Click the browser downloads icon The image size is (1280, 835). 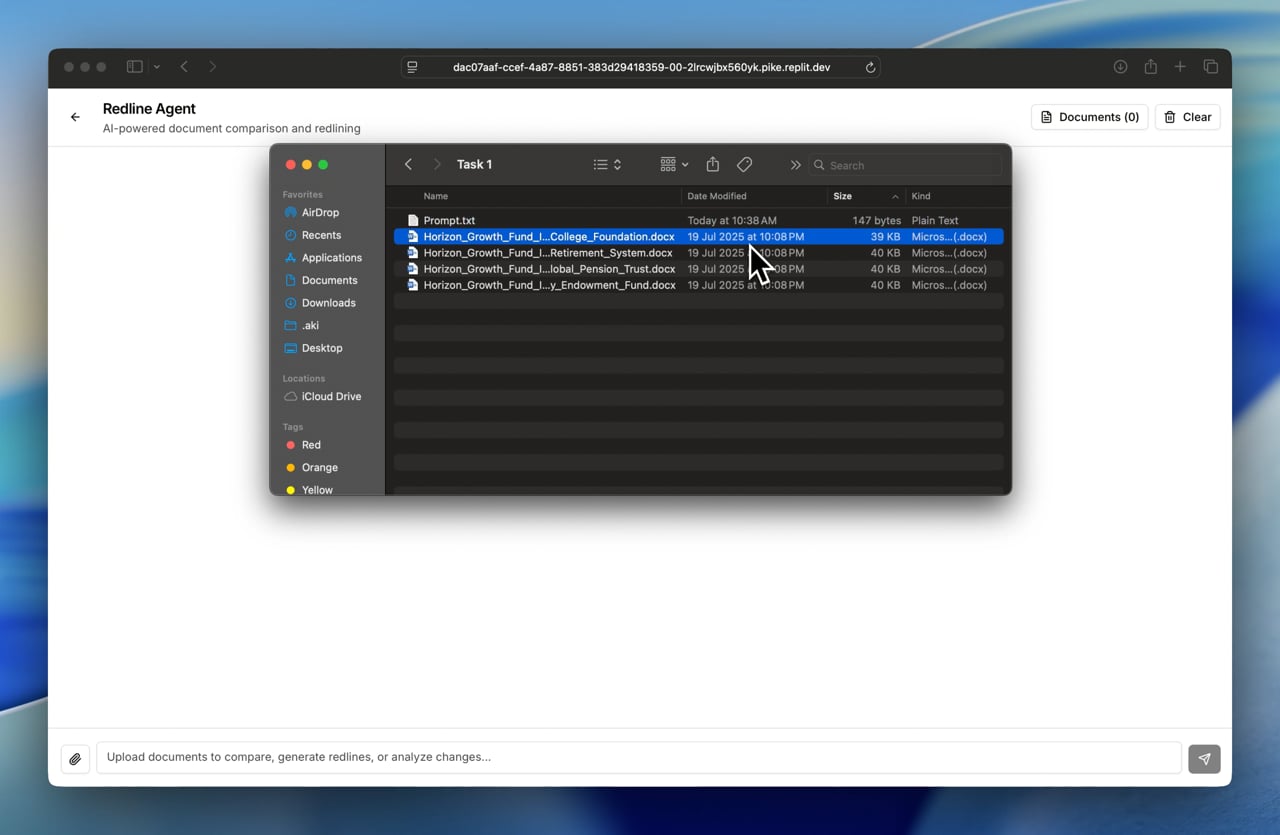pyautogui.click(x=1121, y=67)
